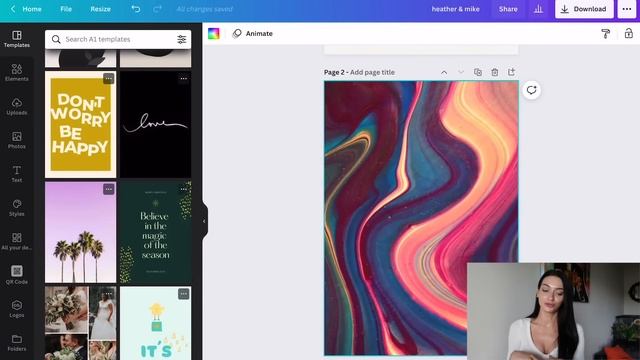Select the wedding photo collage template
The height and width of the screenshot is (360, 640).
point(80,323)
